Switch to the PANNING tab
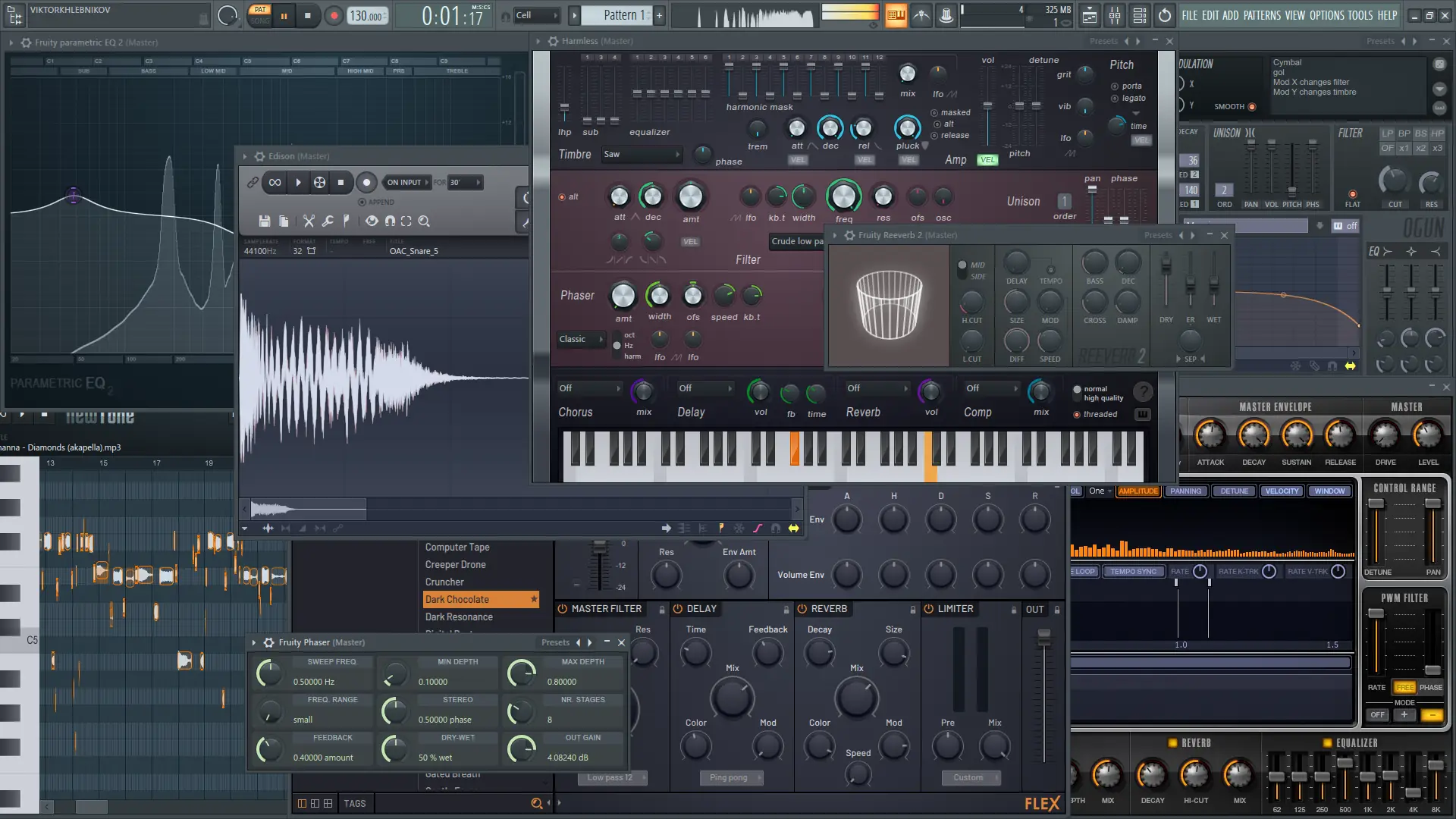Image resolution: width=1456 pixels, height=819 pixels. click(x=1185, y=491)
